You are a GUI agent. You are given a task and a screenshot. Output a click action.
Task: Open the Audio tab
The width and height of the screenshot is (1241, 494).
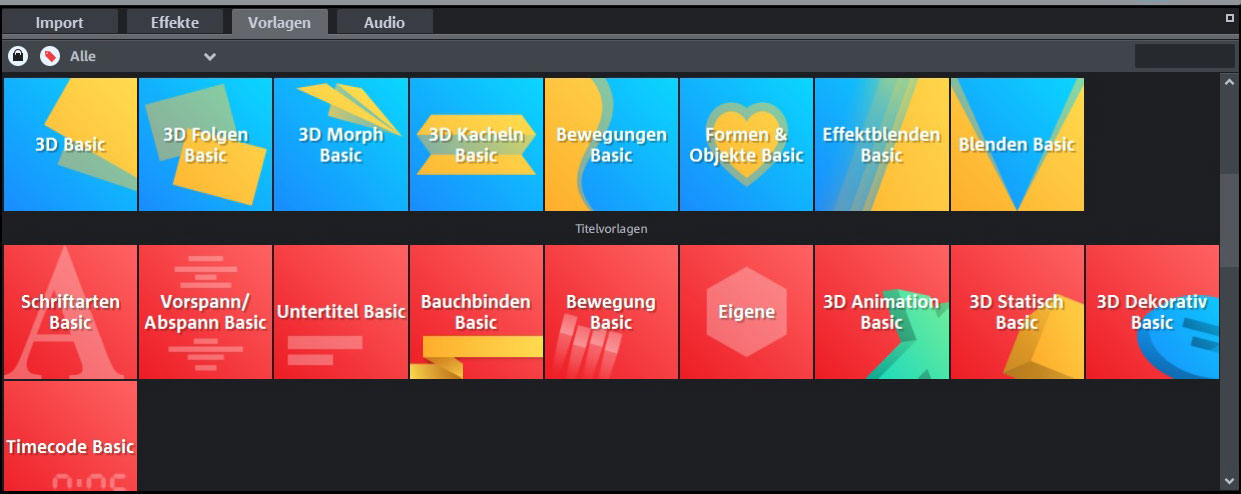tap(385, 22)
